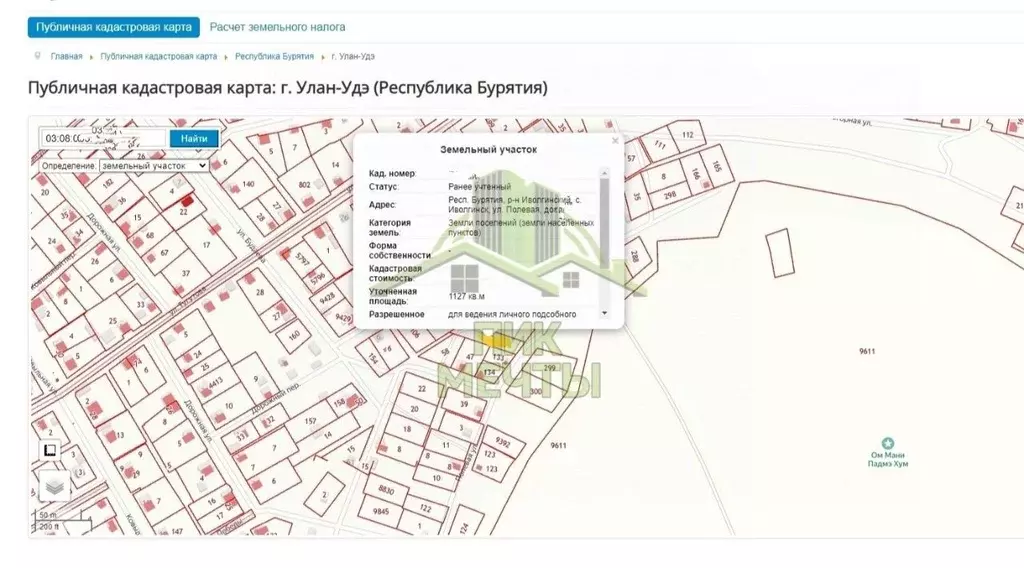Click the red building on parcel 22

tap(186, 201)
